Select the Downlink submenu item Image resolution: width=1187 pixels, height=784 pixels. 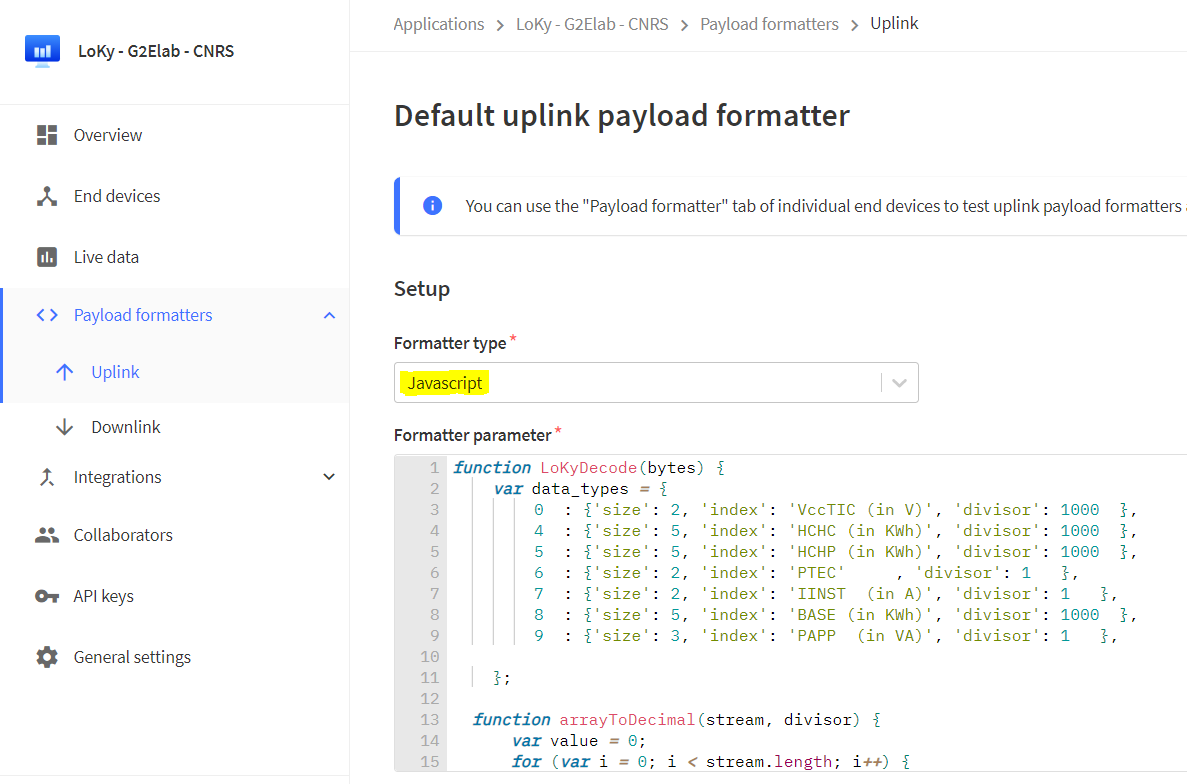pos(125,427)
